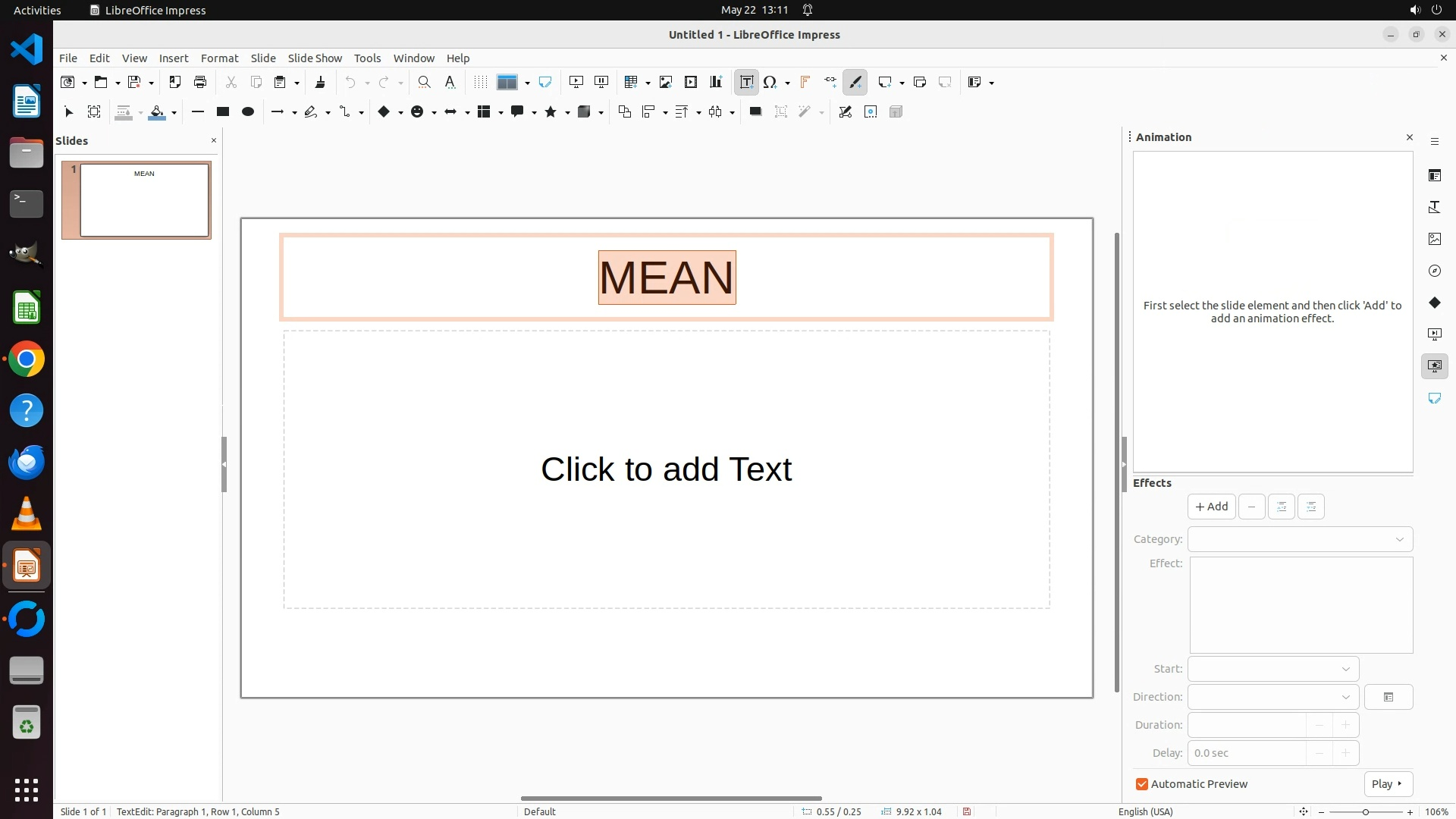1456x819 pixels.
Task: Expand the fill color dropdown arrow
Action: click(x=174, y=112)
